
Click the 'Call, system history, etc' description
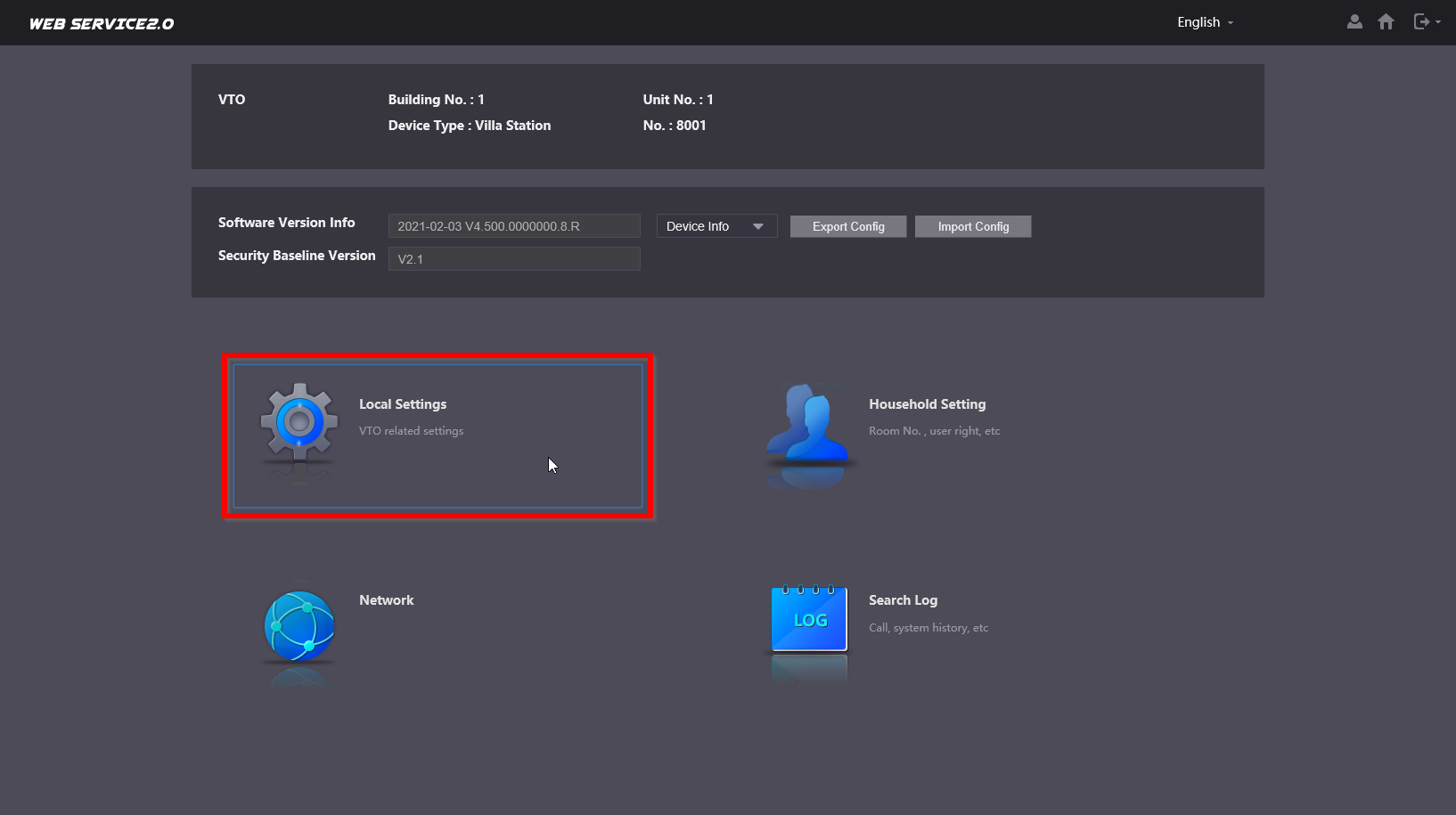pyautogui.click(x=928, y=628)
